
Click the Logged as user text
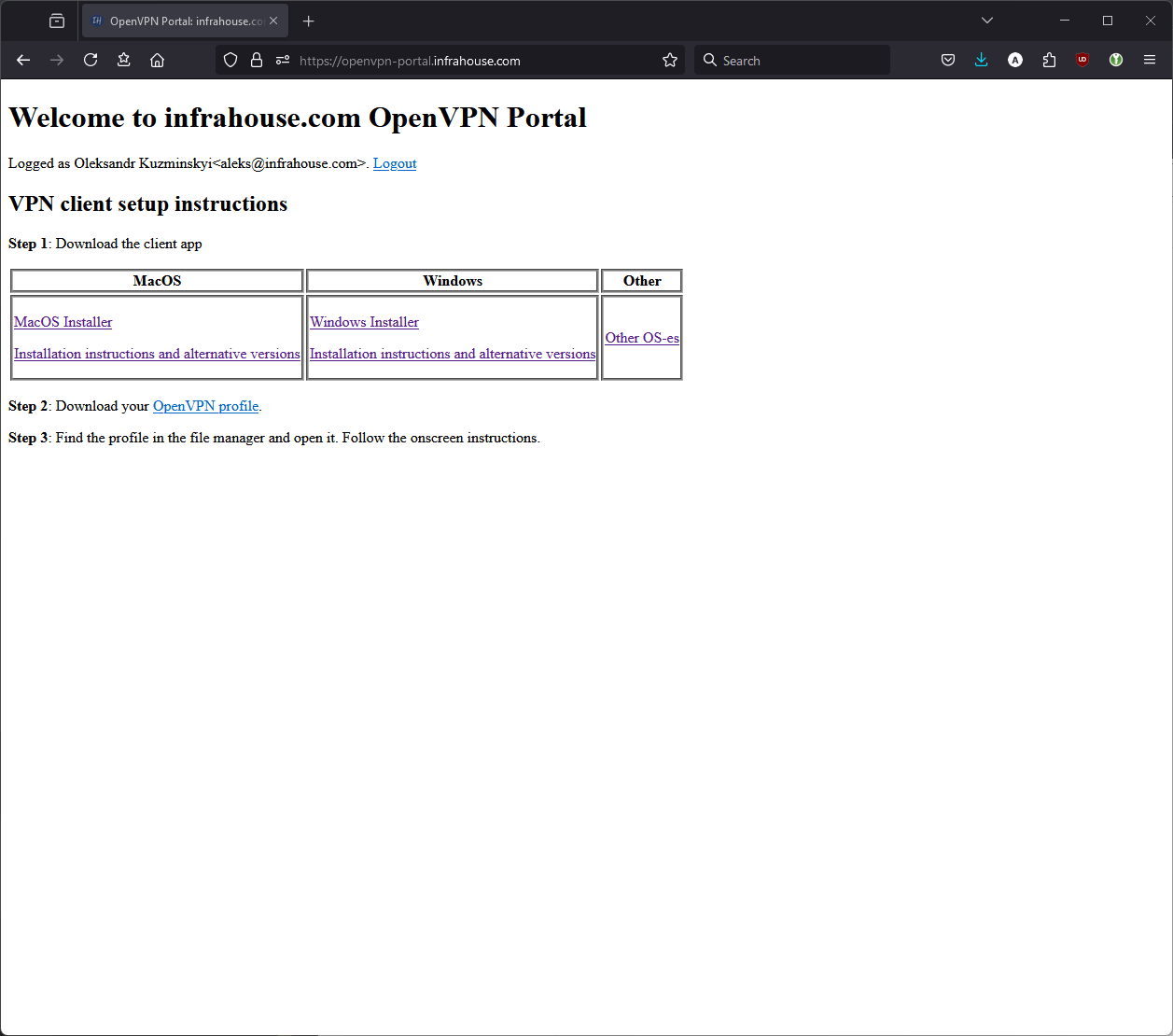tap(189, 163)
